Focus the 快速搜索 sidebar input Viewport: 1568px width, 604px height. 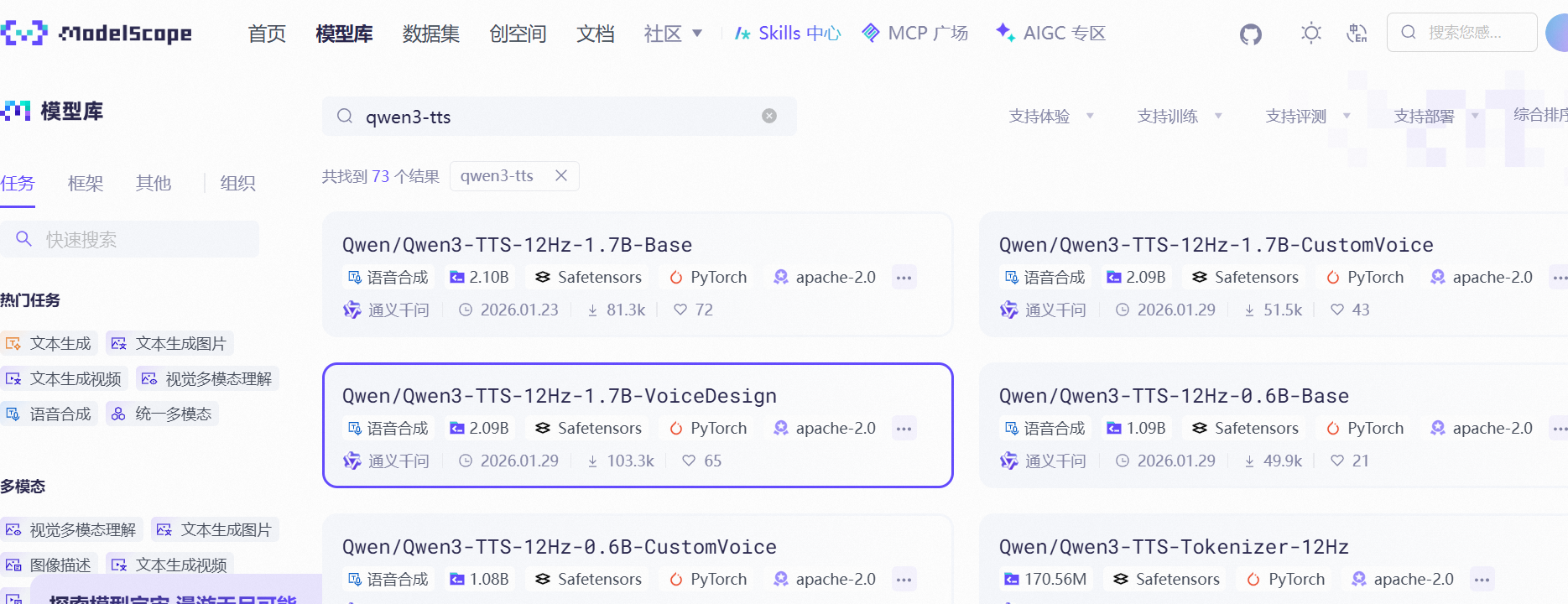[x=129, y=239]
